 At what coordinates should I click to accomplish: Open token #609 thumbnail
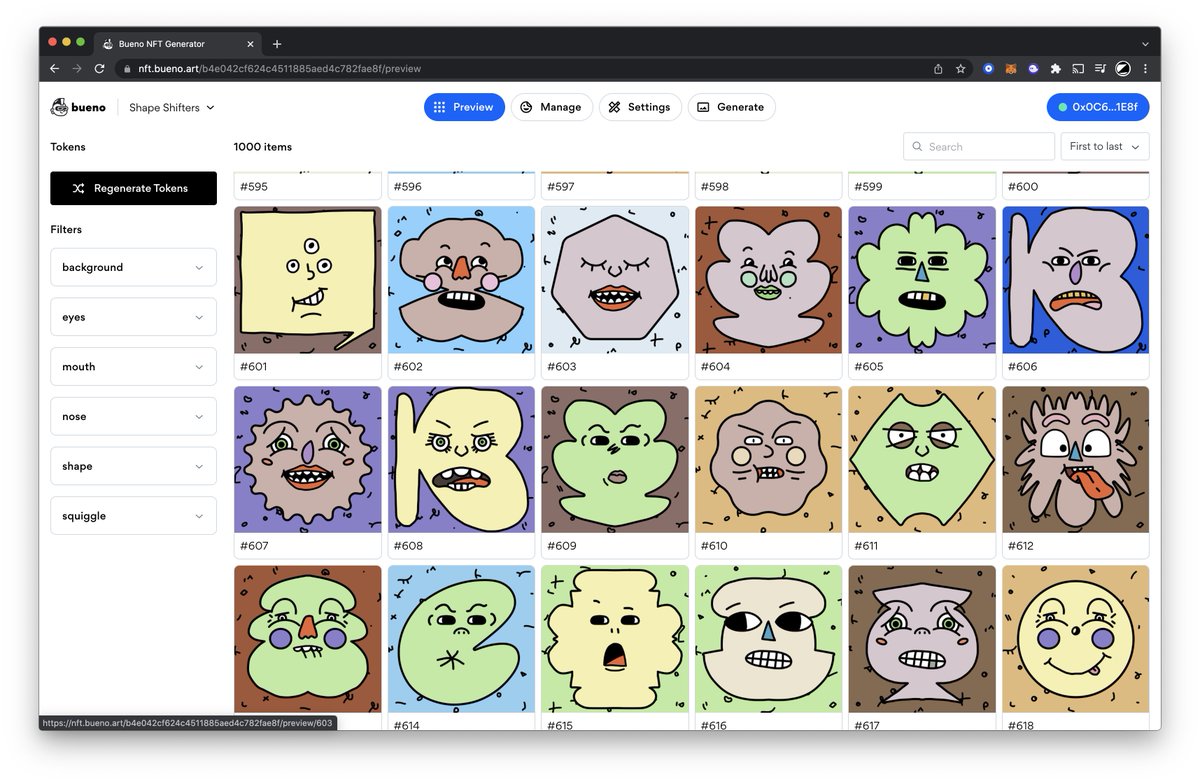point(615,460)
